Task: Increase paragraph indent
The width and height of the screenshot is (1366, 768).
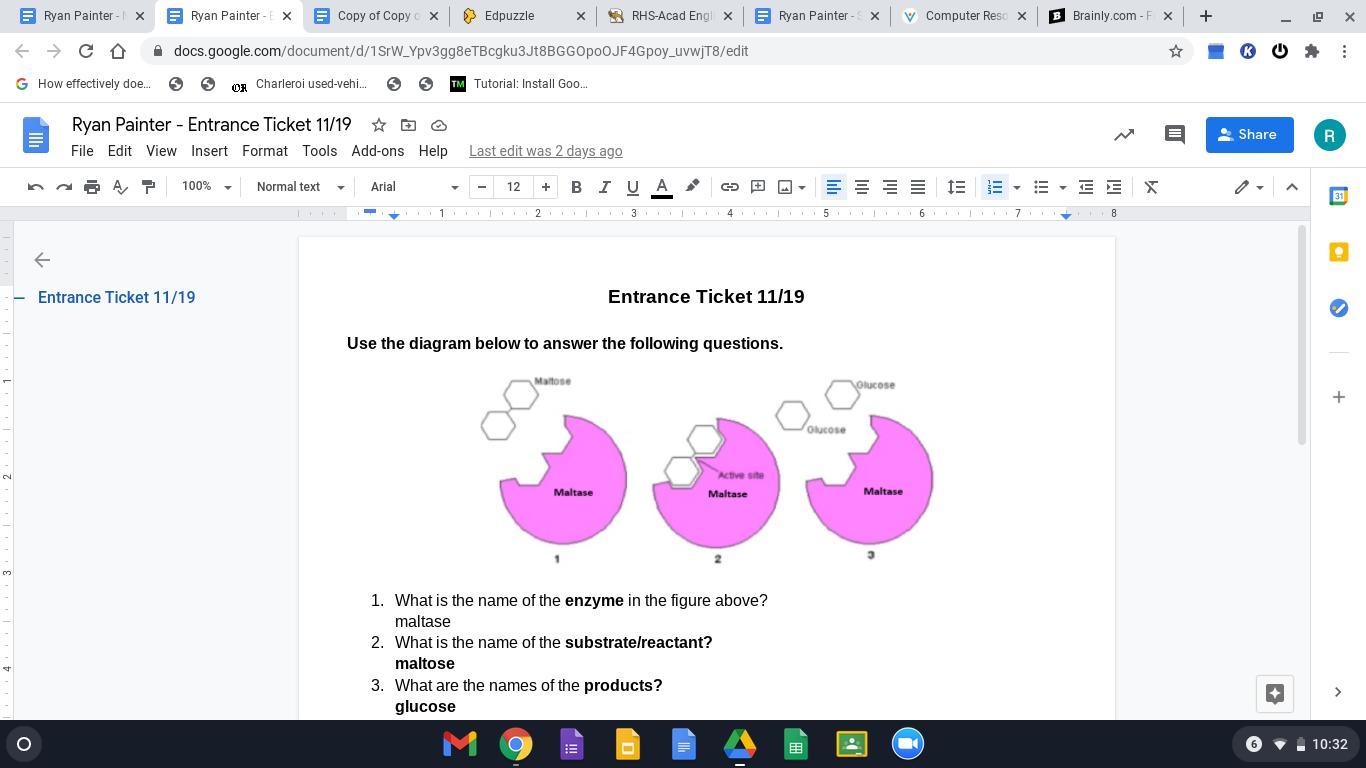Action: 1114,187
